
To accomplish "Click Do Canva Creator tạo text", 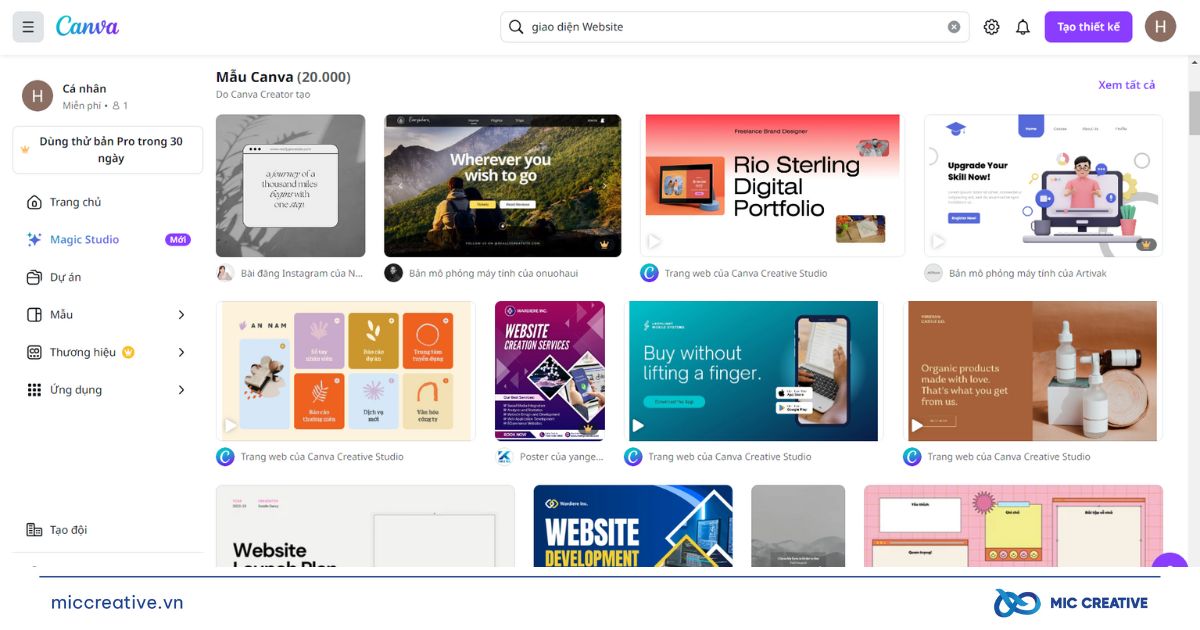I will coord(263,95).
